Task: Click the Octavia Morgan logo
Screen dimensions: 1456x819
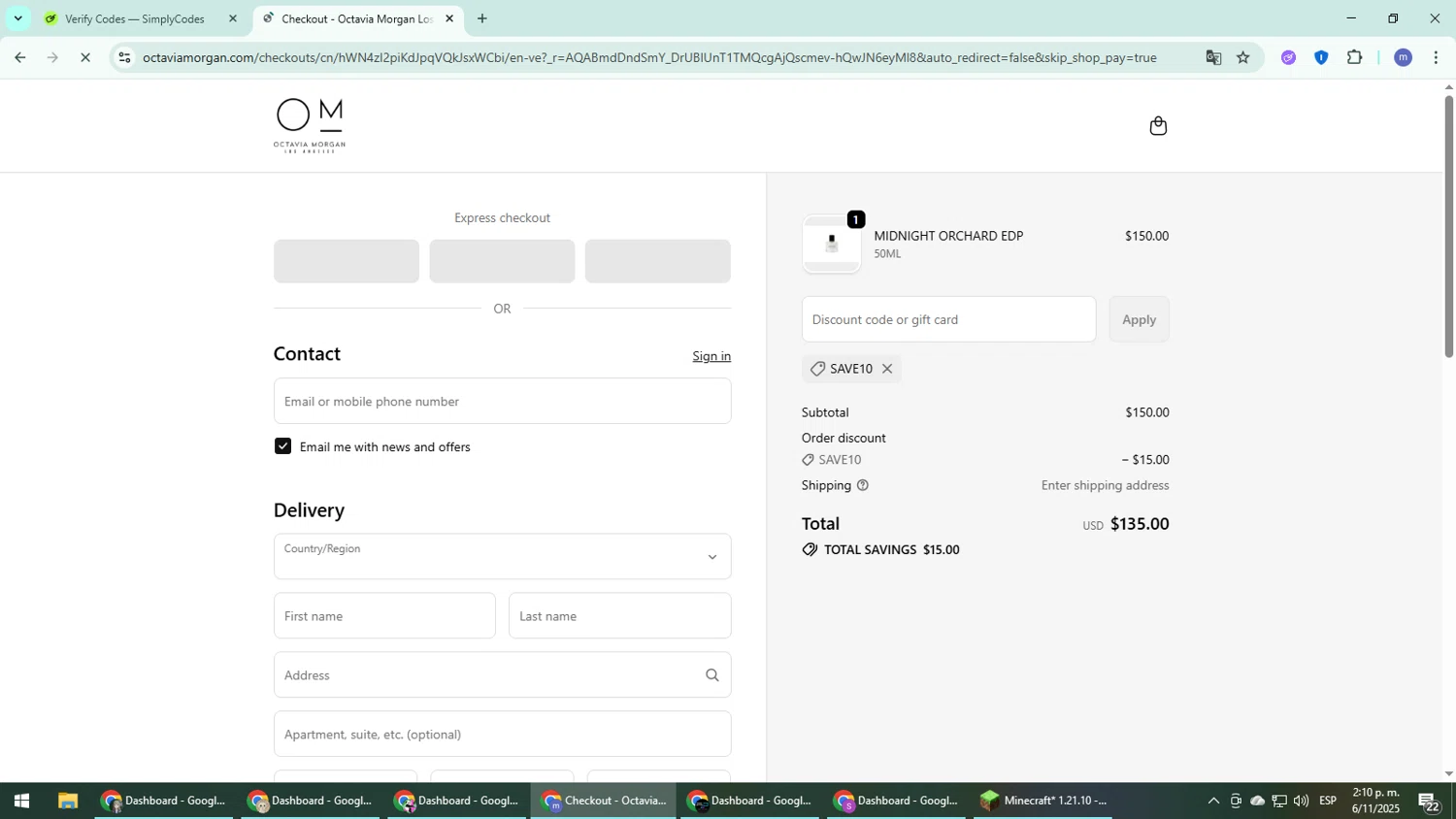Action: tap(310, 126)
